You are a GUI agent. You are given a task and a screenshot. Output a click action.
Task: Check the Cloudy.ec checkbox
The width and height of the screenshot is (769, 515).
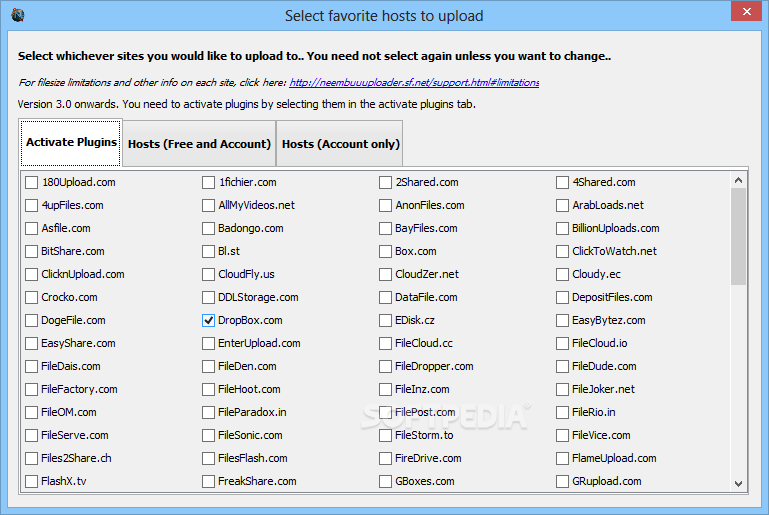[562, 275]
